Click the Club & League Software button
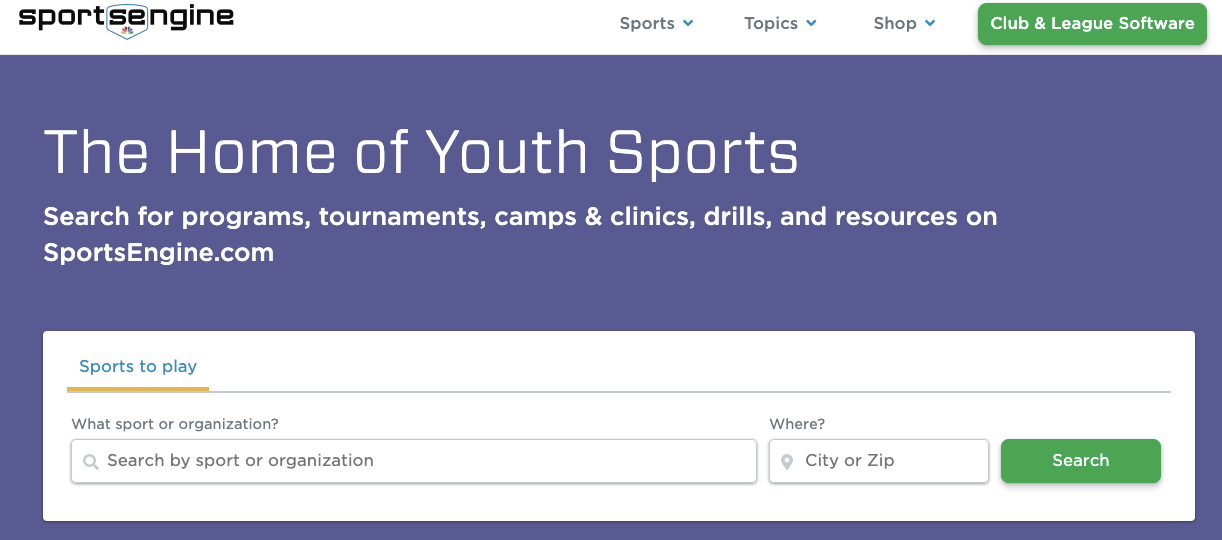The image size is (1222, 540). click(x=1092, y=24)
